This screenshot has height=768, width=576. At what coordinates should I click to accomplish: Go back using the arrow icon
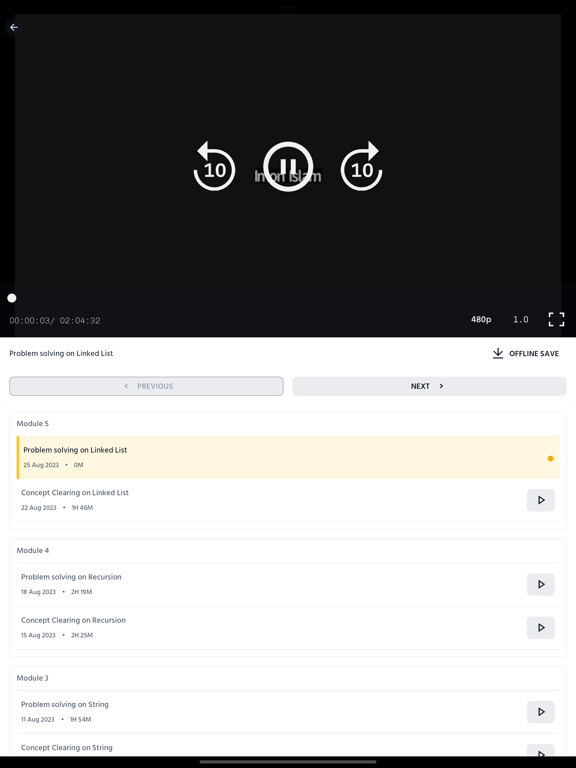[x=14, y=27]
